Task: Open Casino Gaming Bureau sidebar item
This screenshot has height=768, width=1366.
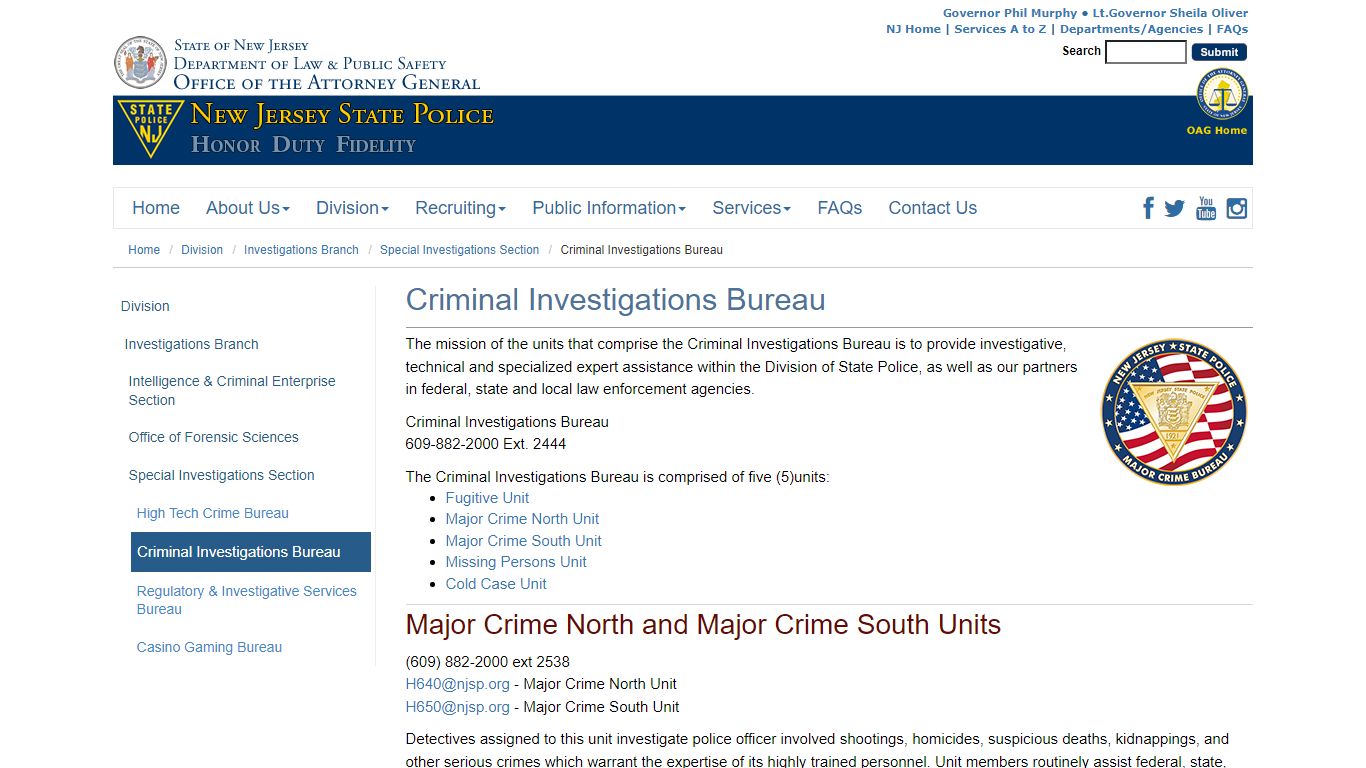Action: 209,647
